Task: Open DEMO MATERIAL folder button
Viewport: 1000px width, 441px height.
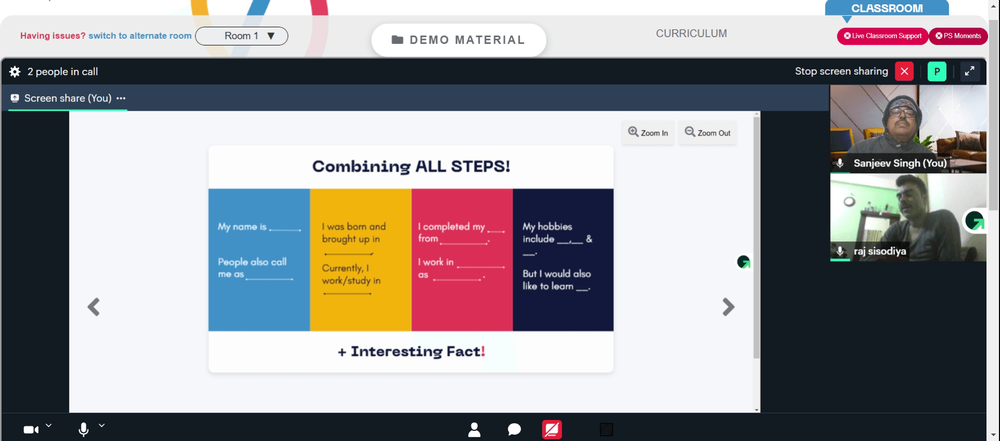Action: [x=459, y=40]
